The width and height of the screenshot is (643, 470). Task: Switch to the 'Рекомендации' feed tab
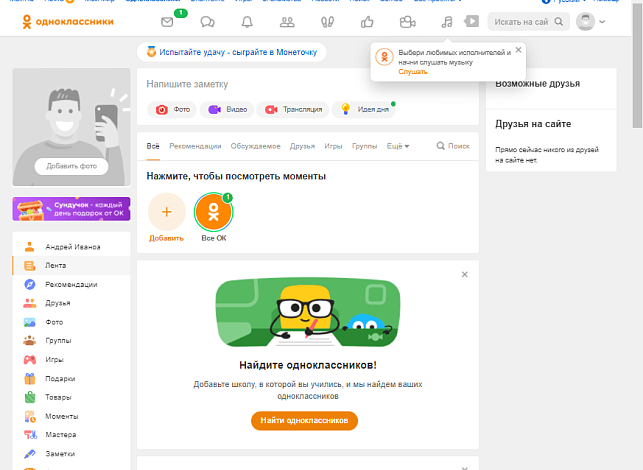pyautogui.click(x=195, y=146)
